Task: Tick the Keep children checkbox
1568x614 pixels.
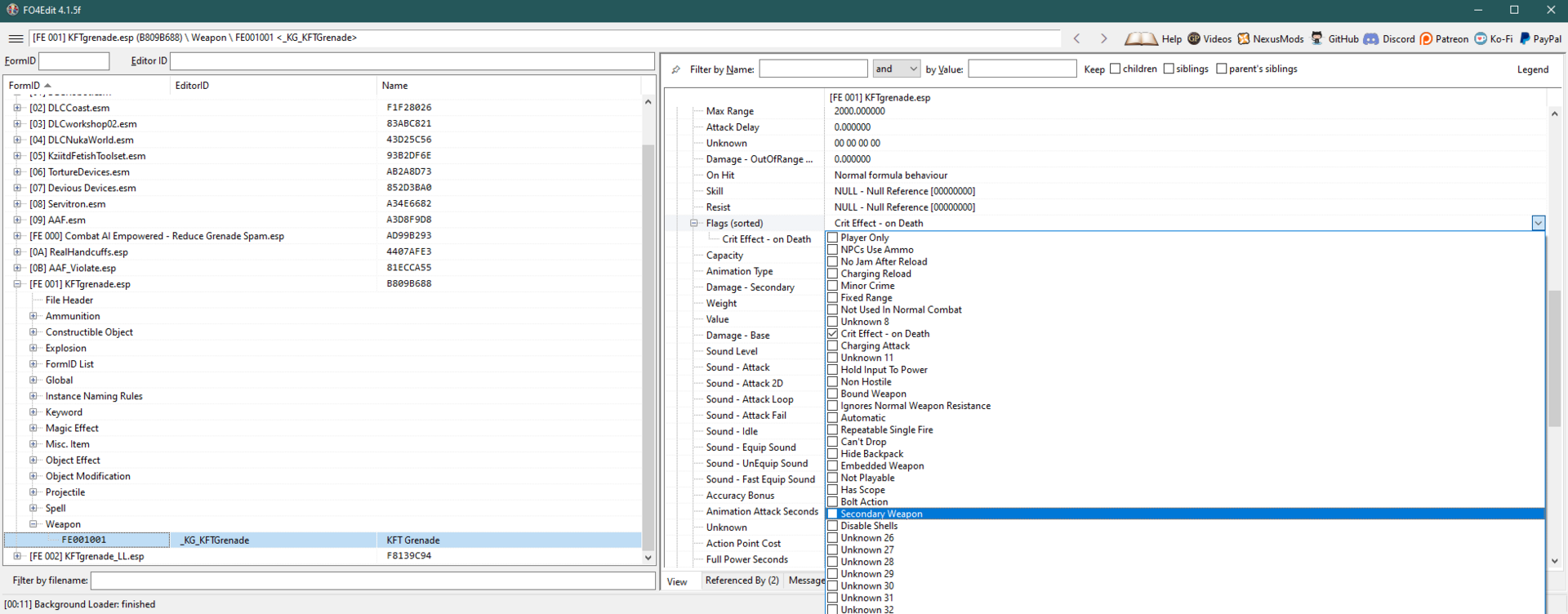Action: click(1116, 69)
